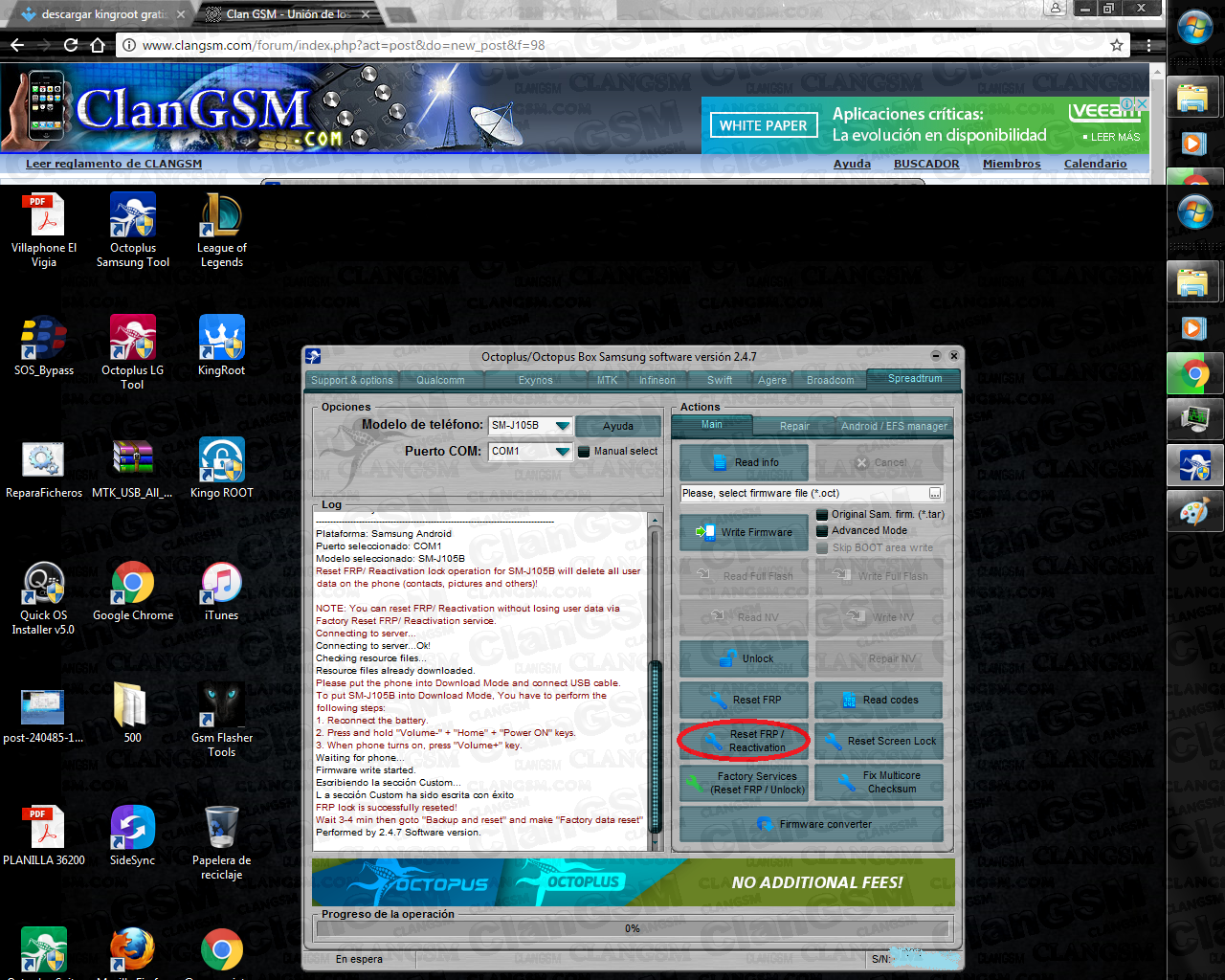Launch Google Chrome desktop shortcut

[133, 590]
